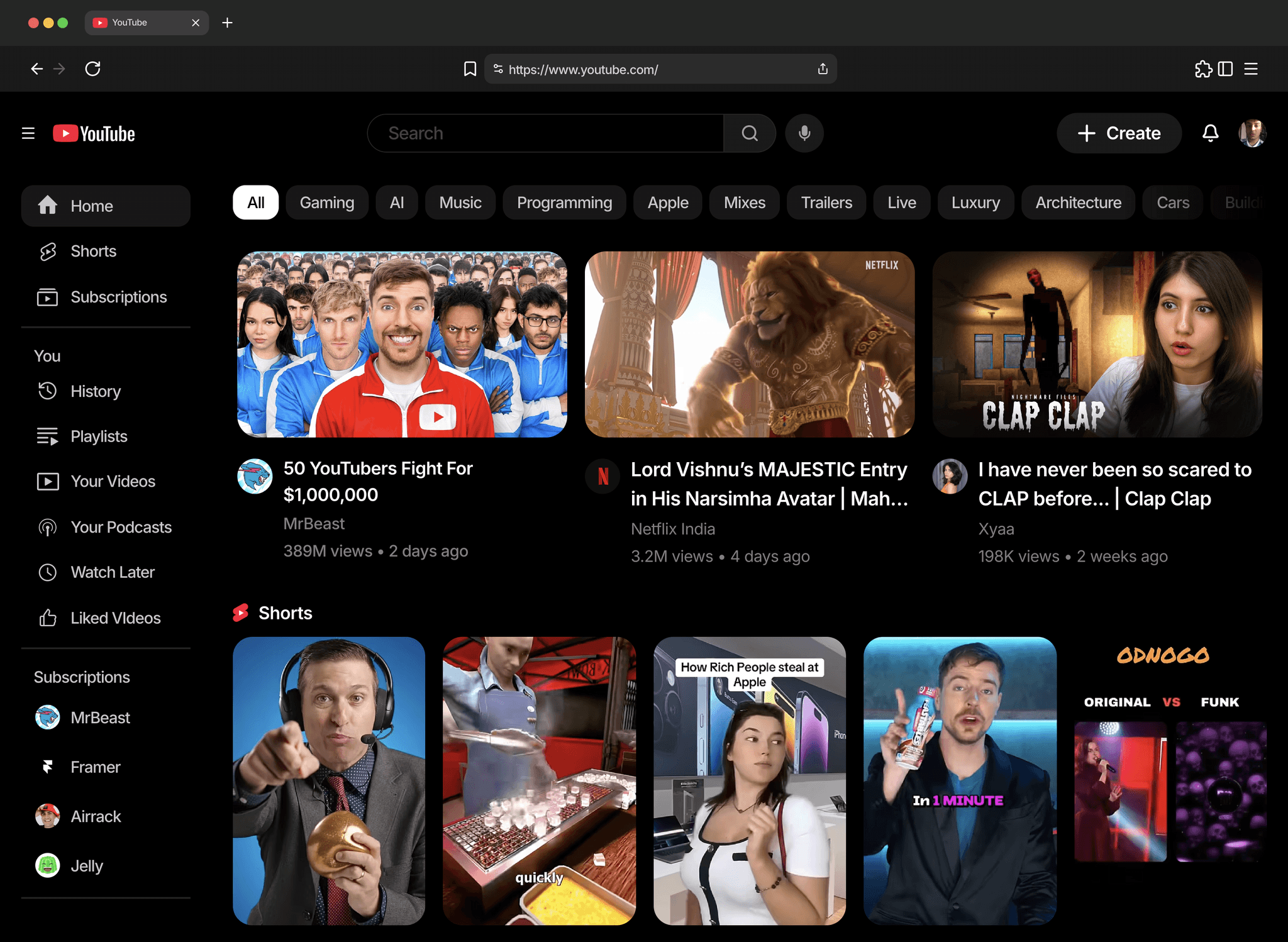The width and height of the screenshot is (1288, 942).
Task: Open the account profile avatar
Action: click(1252, 133)
